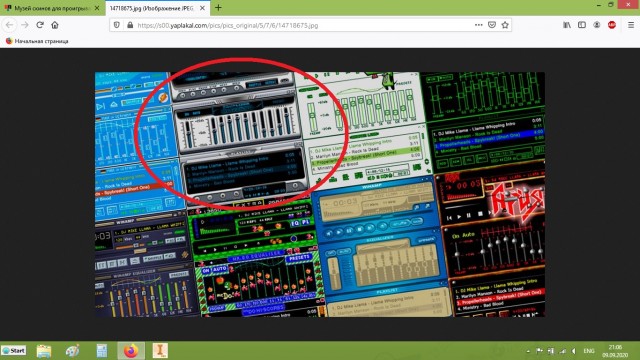Open the Начальная страница bookmark
The width and height of the screenshot is (640, 360).
click(37, 41)
